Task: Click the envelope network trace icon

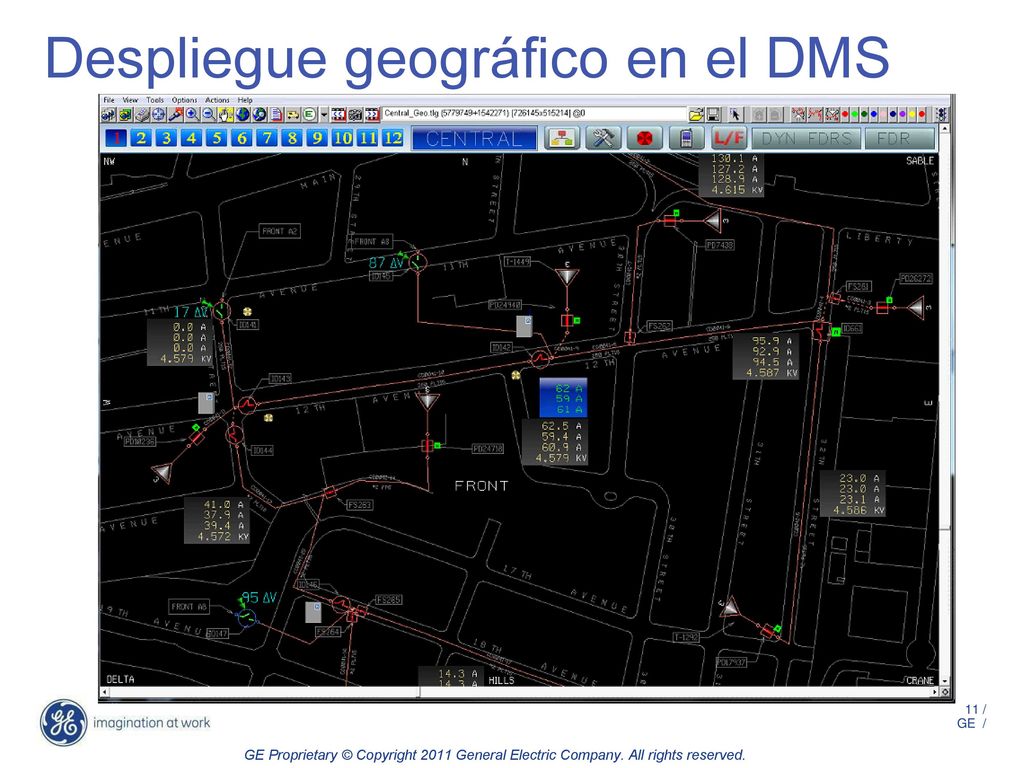Action: (831, 115)
